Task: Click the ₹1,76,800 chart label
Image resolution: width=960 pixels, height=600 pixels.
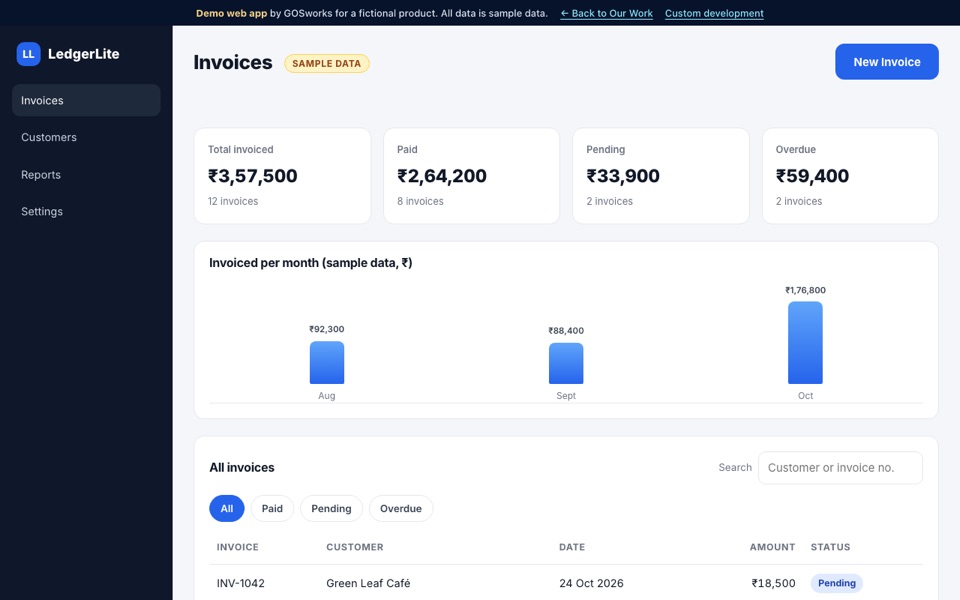Action: [805, 290]
